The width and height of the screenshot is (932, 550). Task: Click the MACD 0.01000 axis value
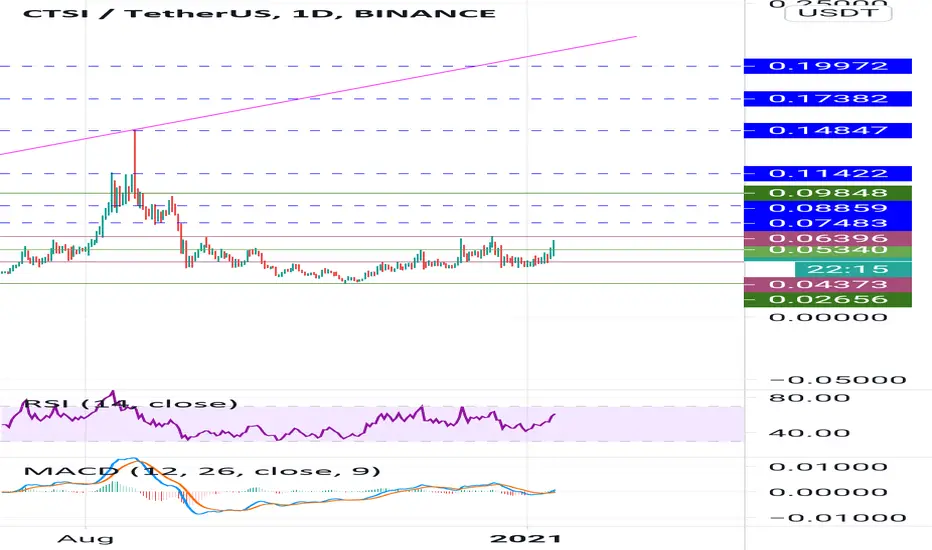tap(828, 467)
